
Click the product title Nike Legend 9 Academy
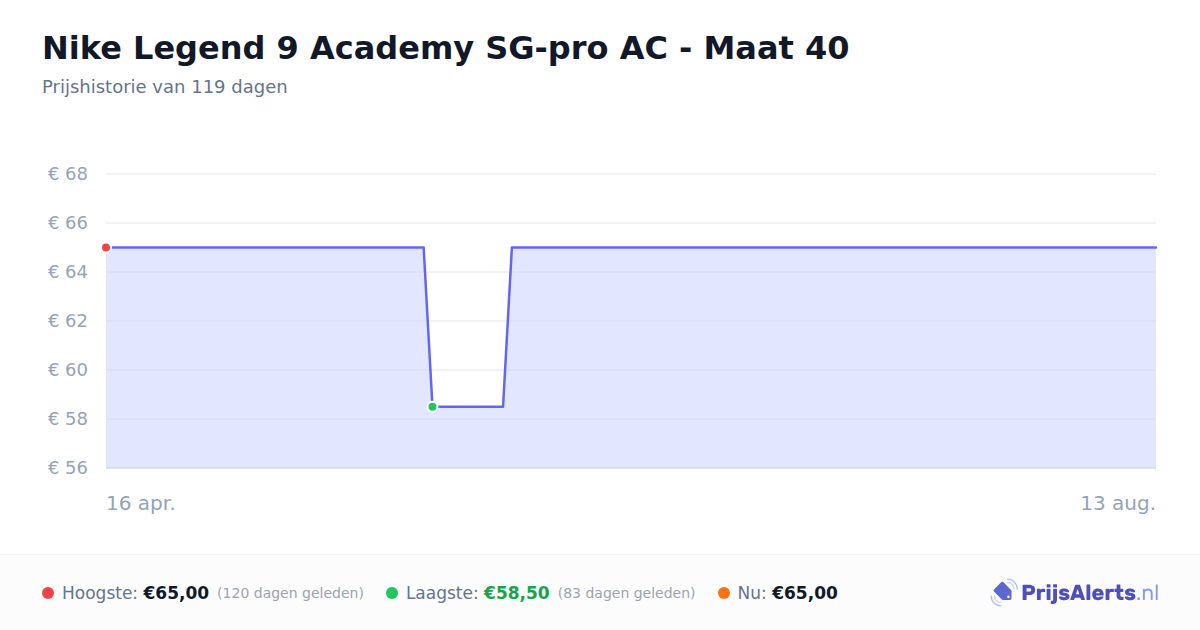446,48
